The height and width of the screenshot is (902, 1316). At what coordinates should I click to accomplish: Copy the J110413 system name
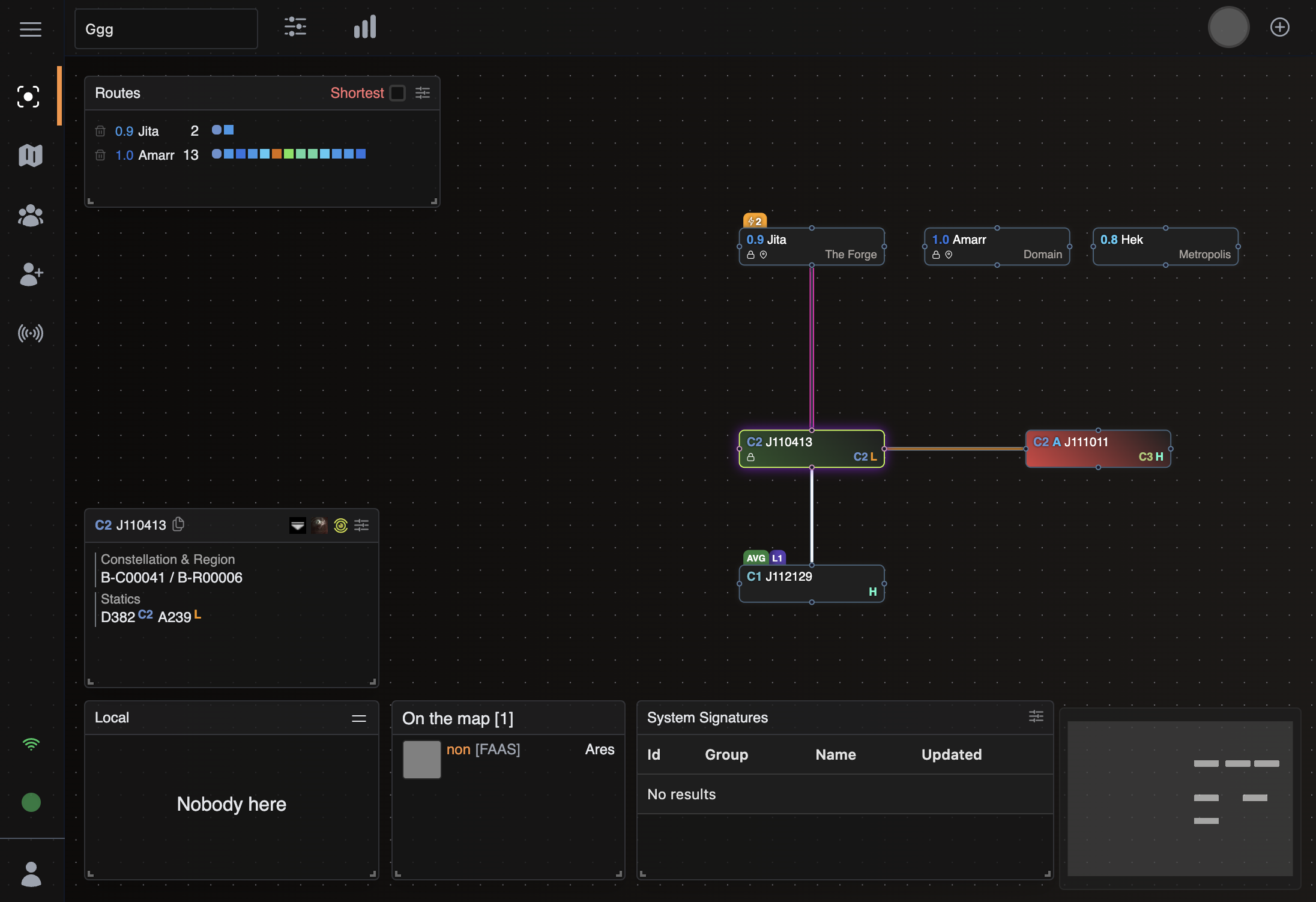click(178, 524)
